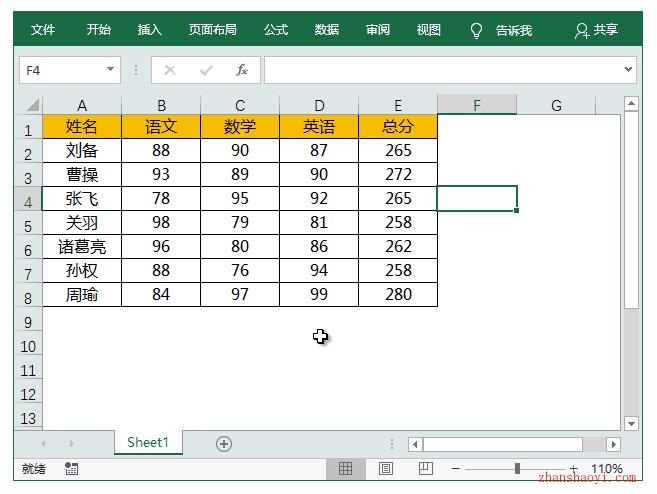Click the Insert Function fx icon
657x494 pixels.
point(242,70)
